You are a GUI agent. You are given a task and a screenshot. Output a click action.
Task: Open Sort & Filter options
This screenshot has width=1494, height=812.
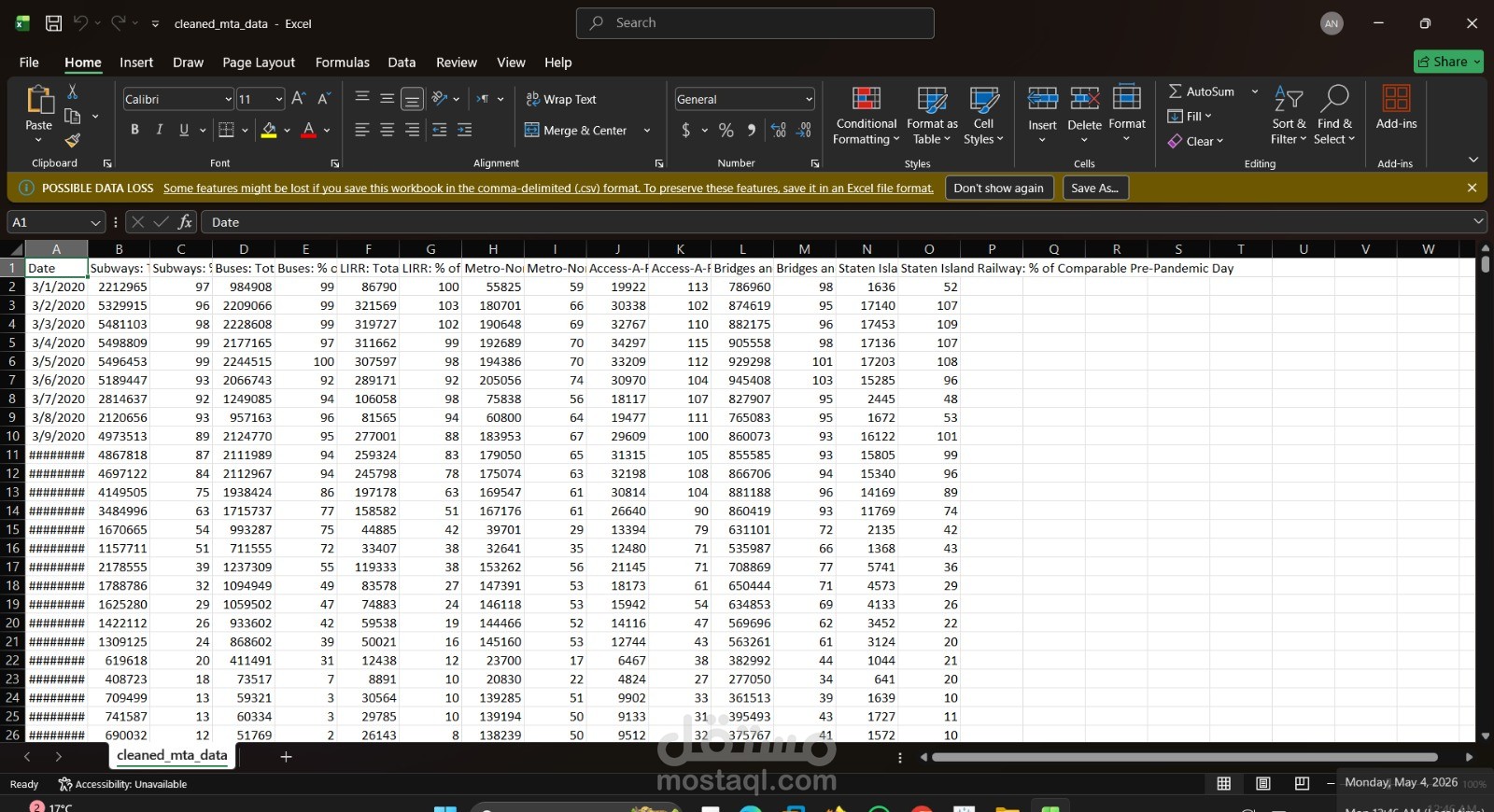1289,116
